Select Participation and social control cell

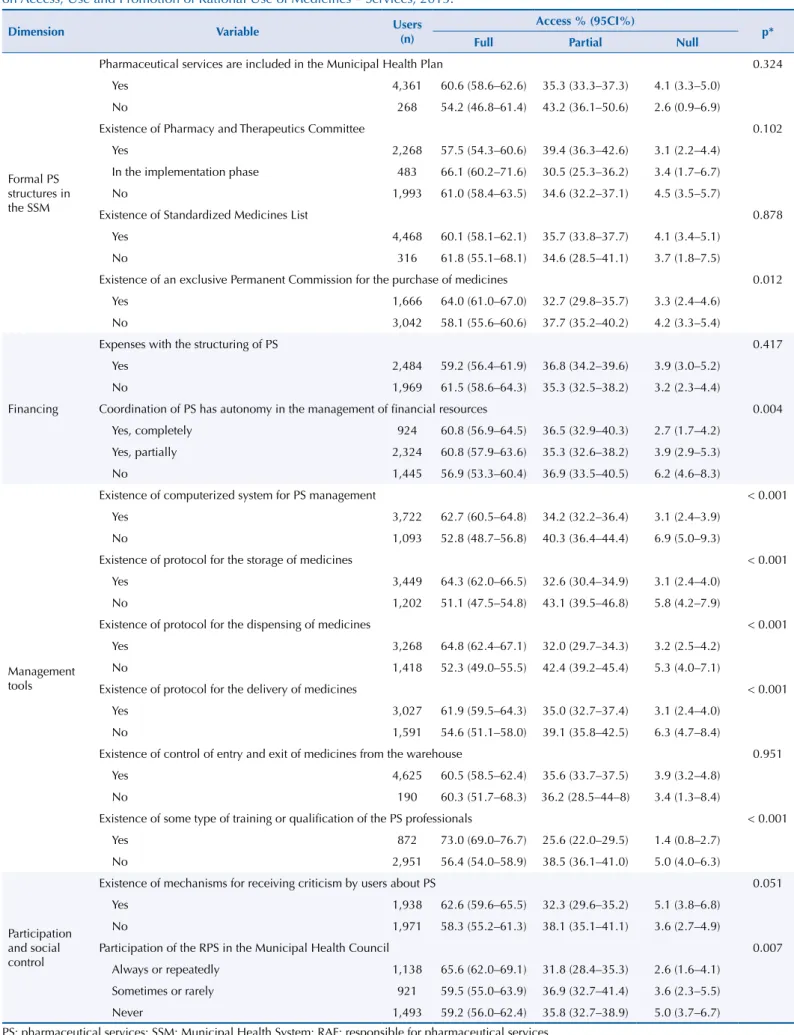pyautogui.click(x=39, y=948)
